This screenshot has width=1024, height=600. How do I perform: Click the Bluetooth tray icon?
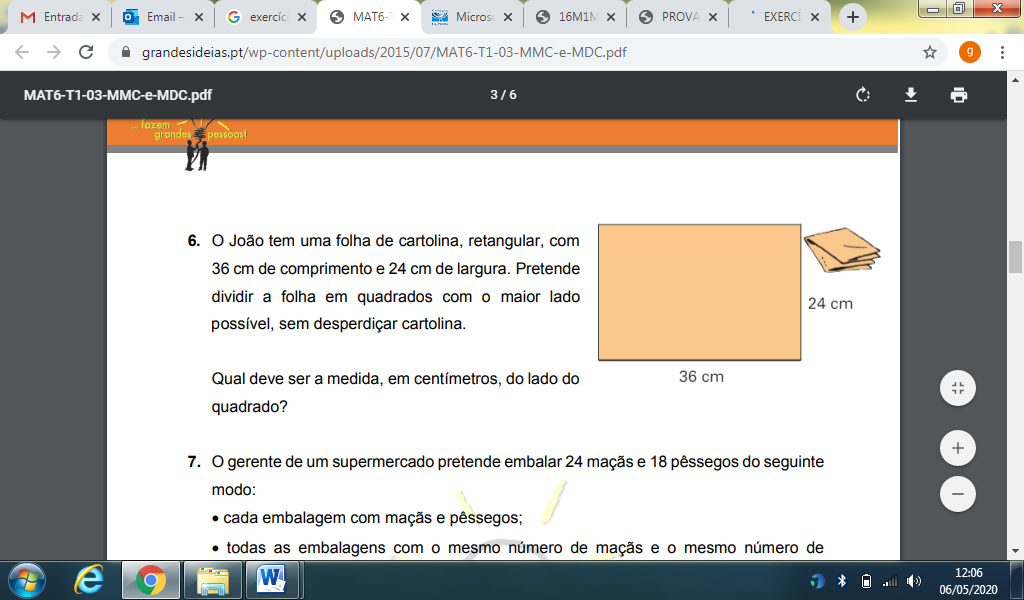(x=842, y=580)
